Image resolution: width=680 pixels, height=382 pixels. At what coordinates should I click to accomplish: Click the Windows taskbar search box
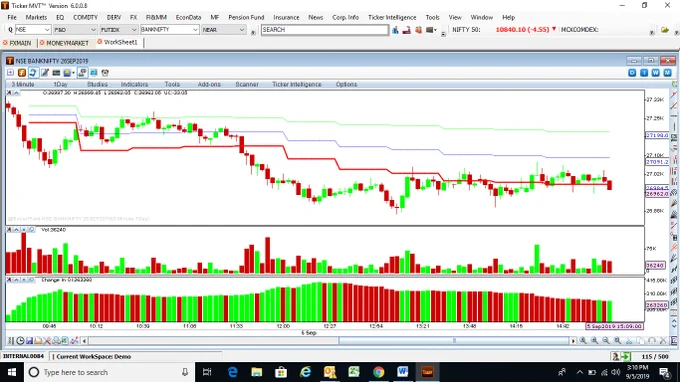pyautogui.click(x=108, y=372)
